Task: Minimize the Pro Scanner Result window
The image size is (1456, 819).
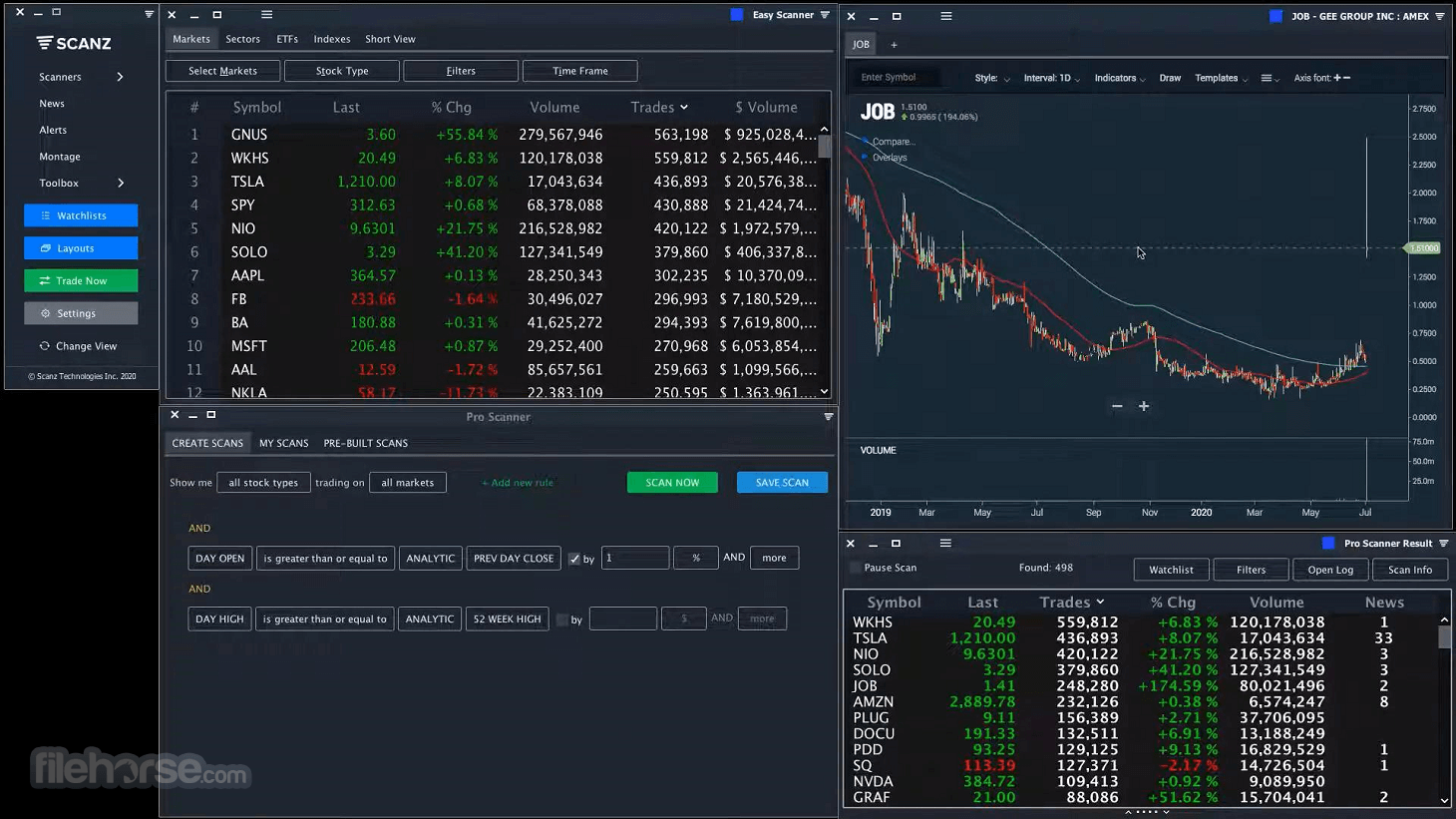Action: [x=873, y=544]
